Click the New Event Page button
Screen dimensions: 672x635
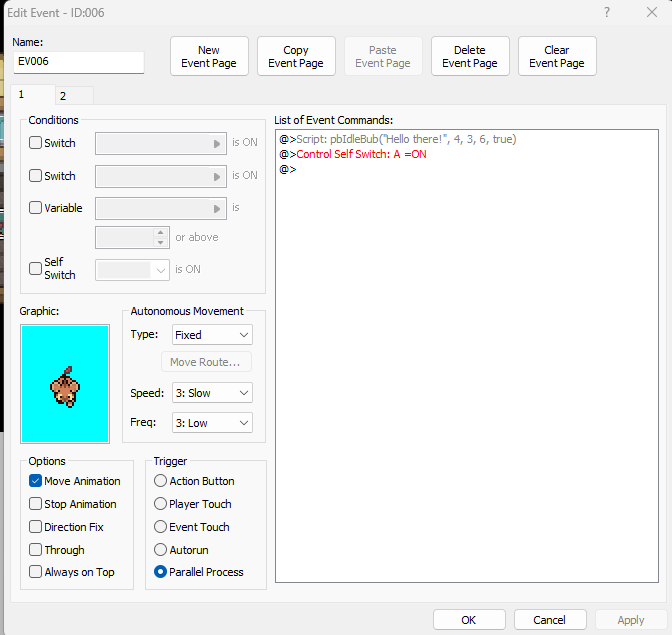click(x=209, y=57)
